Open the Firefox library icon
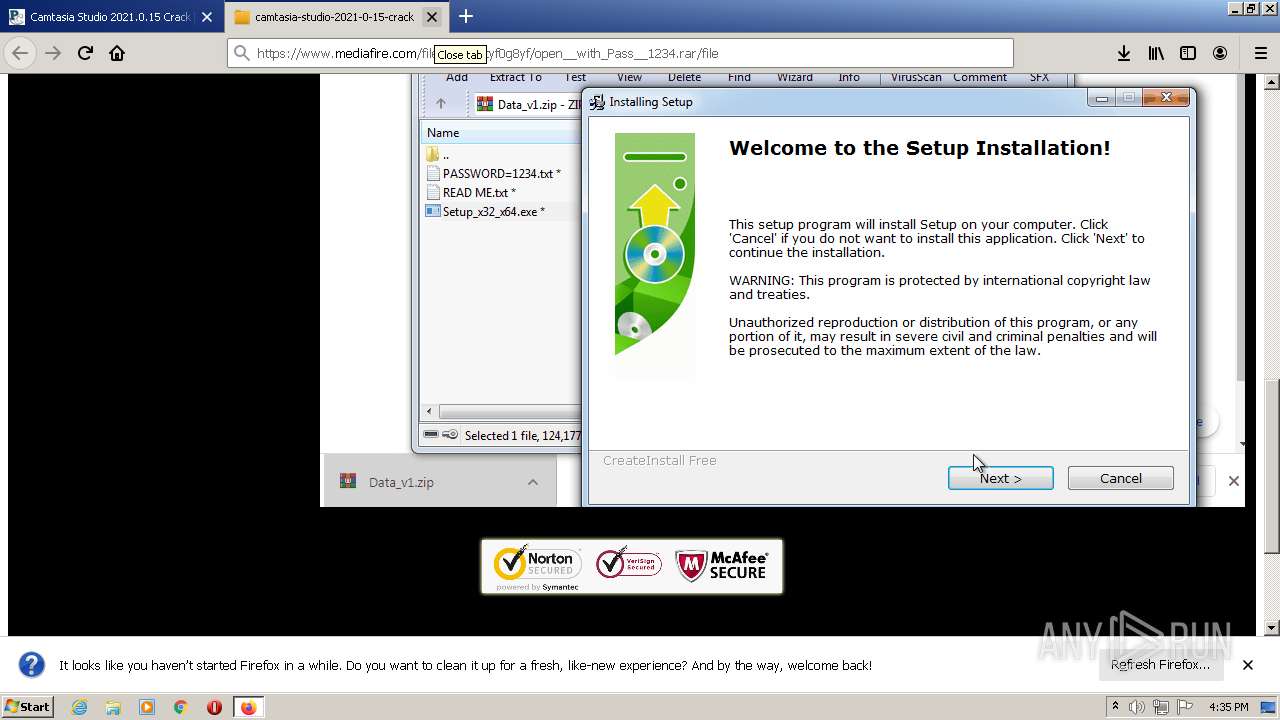Screen dimensions: 1280x720 [1156, 53]
